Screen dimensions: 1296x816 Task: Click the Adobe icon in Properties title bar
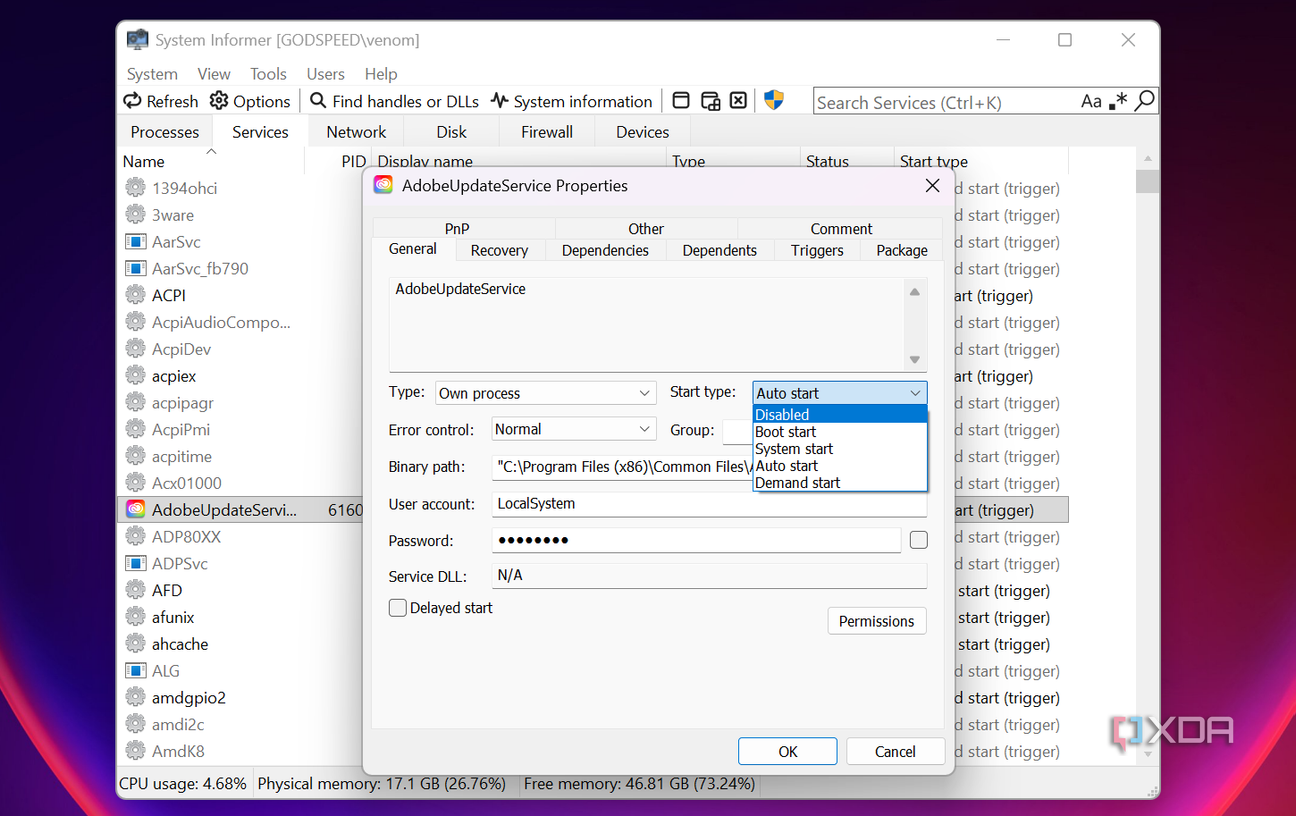[383, 185]
